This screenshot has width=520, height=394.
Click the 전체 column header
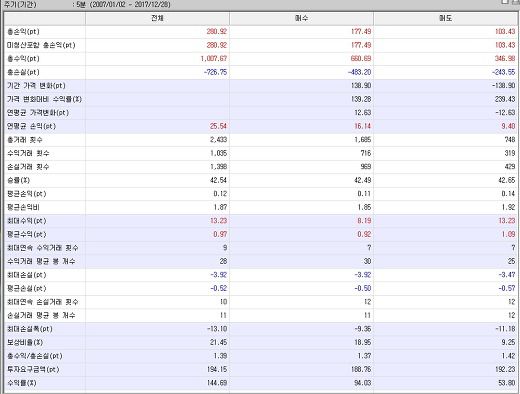click(x=157, y=18)
